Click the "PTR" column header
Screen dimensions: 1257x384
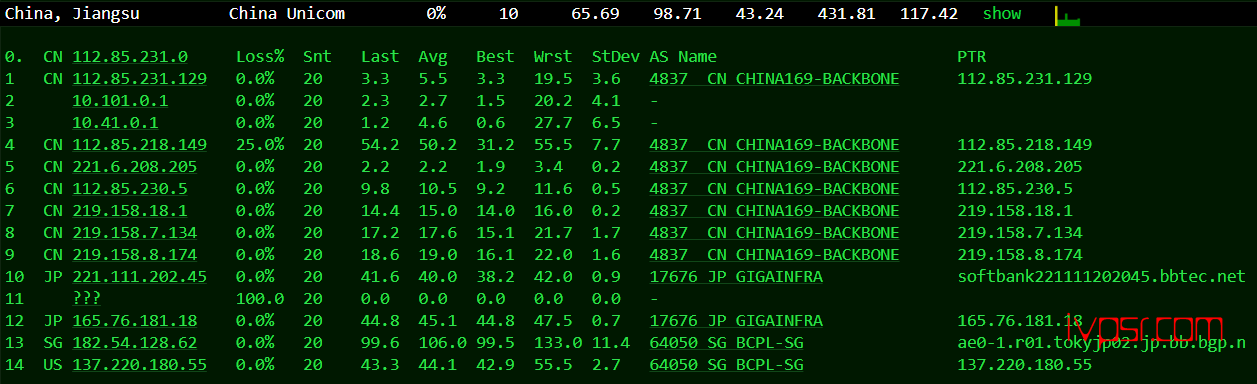[x=971, y=57]
